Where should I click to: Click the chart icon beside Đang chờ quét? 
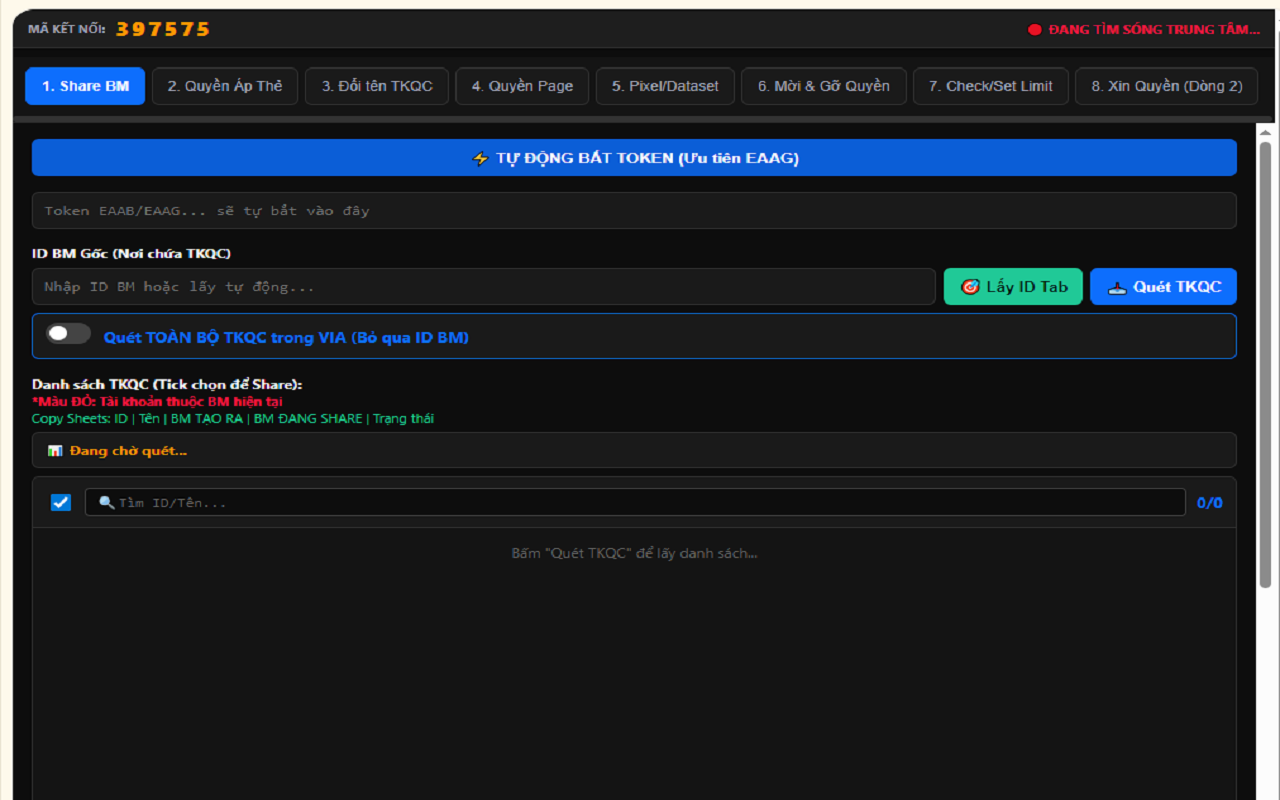(55, 451)
